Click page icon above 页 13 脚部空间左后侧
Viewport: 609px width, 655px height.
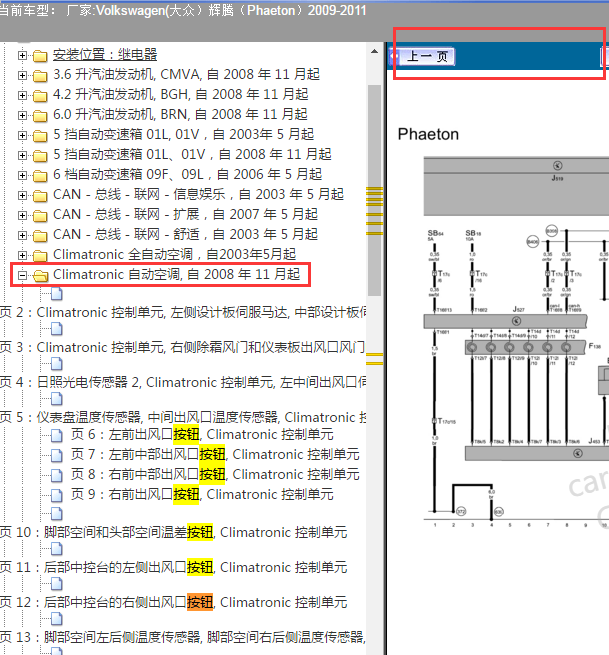pos(57,619)
